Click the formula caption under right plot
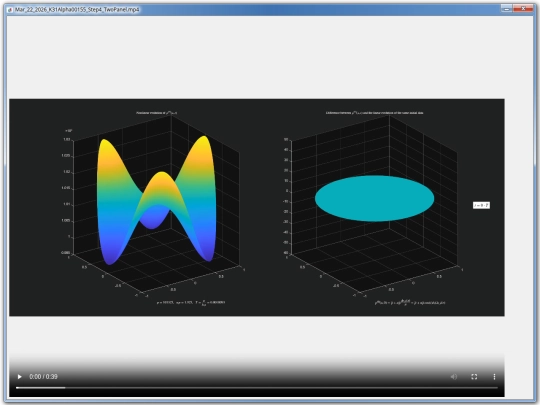This screenshot has width=540, height=405. [410, 303]
